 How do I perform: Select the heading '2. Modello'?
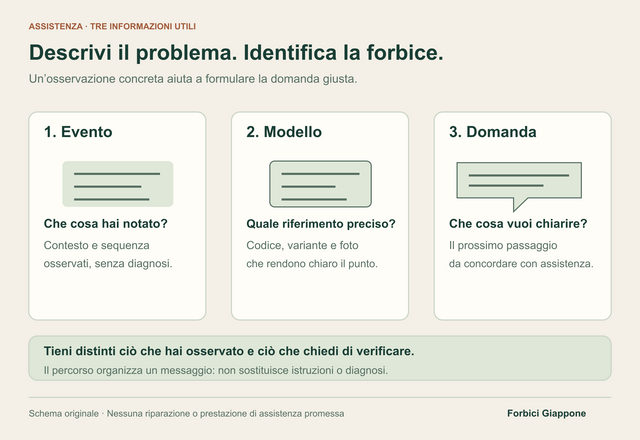tap(284, 132)
